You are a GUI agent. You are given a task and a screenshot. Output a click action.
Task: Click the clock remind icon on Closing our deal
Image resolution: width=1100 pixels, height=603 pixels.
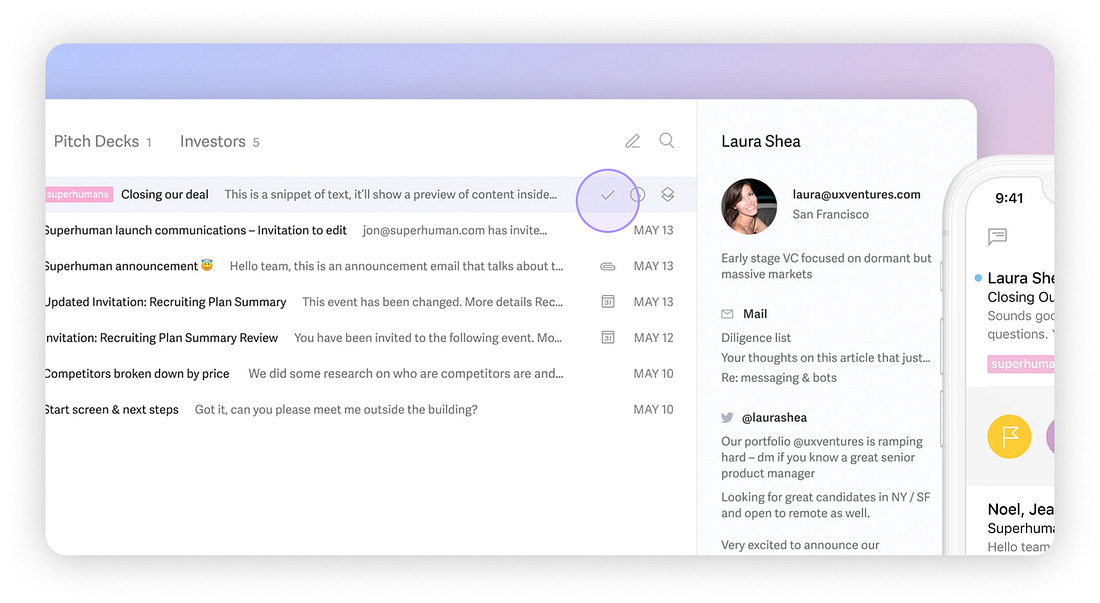pos(638,195)
